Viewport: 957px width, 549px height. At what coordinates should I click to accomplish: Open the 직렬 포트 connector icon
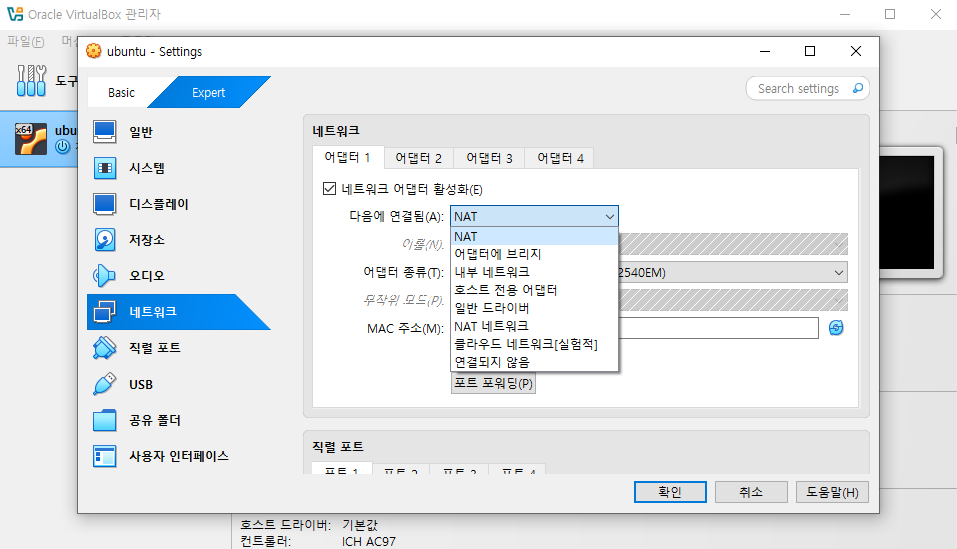coord(104,348)
